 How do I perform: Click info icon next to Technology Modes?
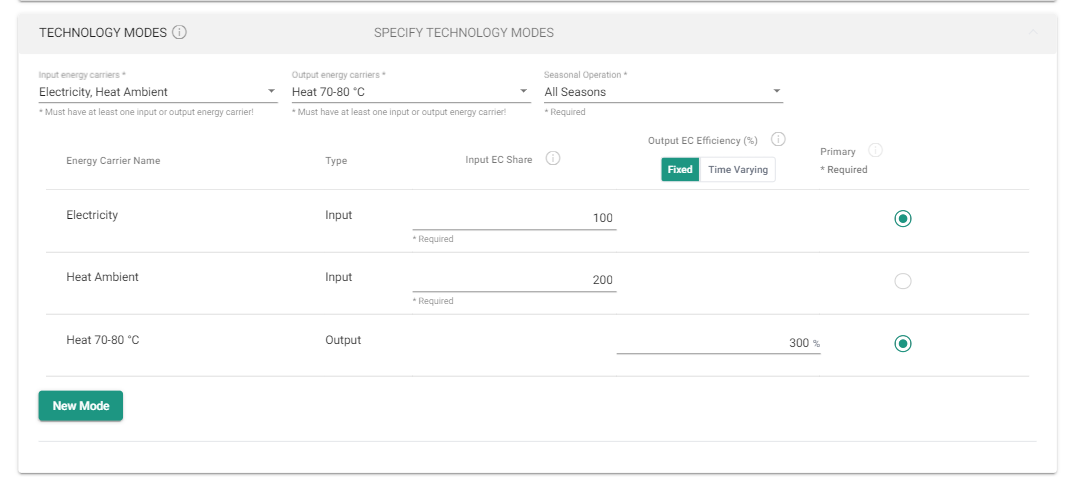pyautogui.click(x=180, y=32)
